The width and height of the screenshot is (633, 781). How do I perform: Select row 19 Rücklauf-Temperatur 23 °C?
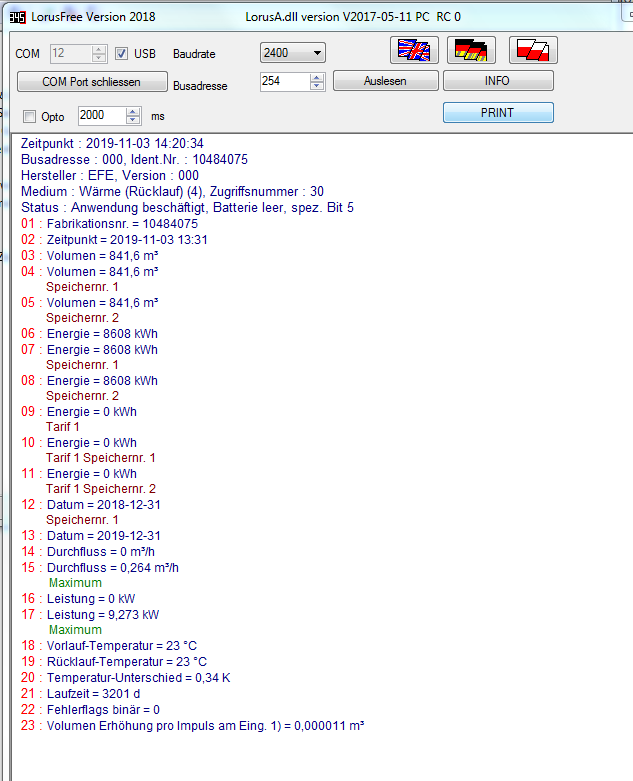114,662
